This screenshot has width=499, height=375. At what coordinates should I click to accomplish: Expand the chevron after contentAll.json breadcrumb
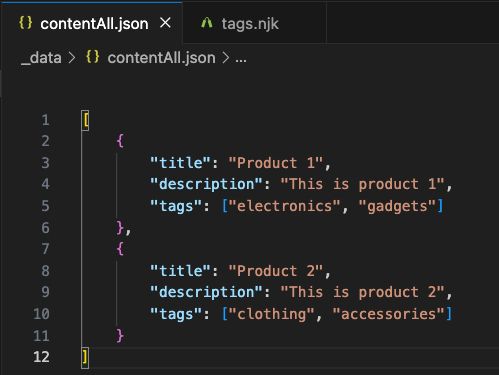click(x=226, y=58)
